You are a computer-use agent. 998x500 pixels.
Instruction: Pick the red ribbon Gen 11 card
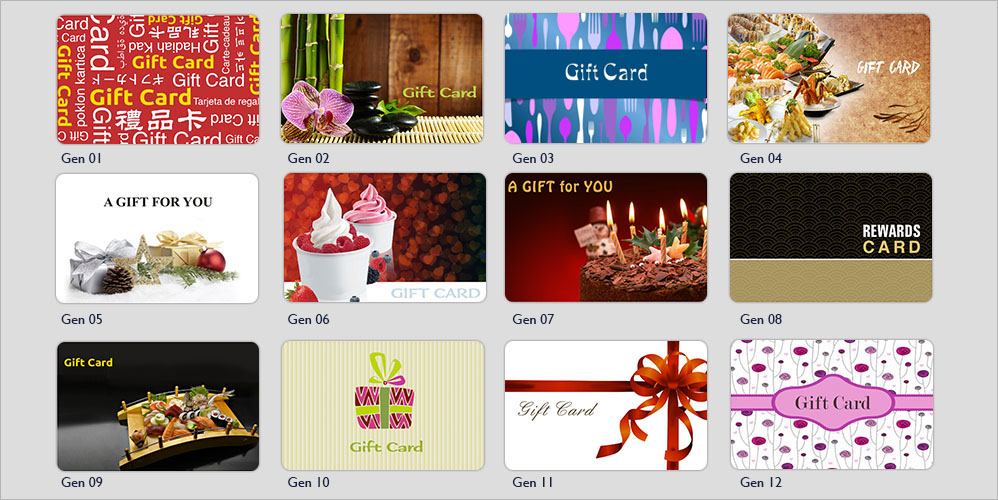(606, 405)
